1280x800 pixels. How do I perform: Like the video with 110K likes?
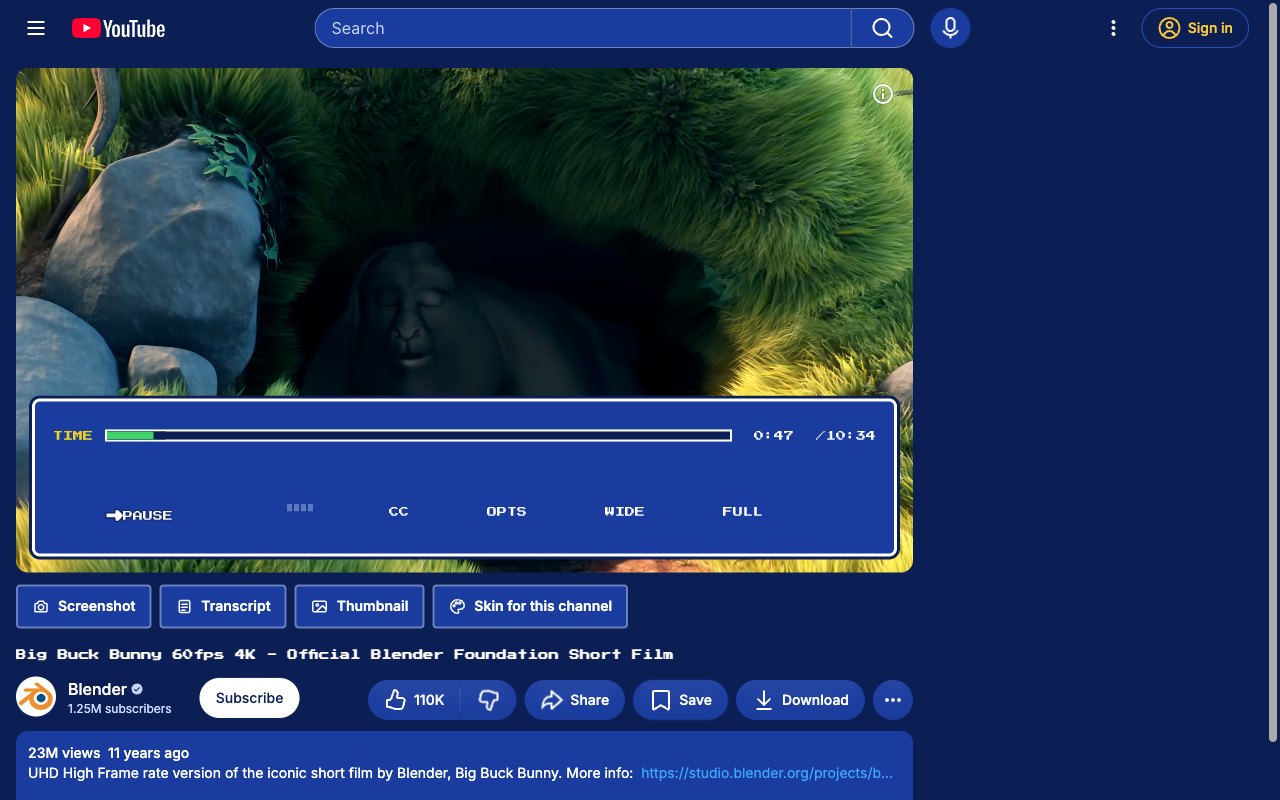point(415,700)
